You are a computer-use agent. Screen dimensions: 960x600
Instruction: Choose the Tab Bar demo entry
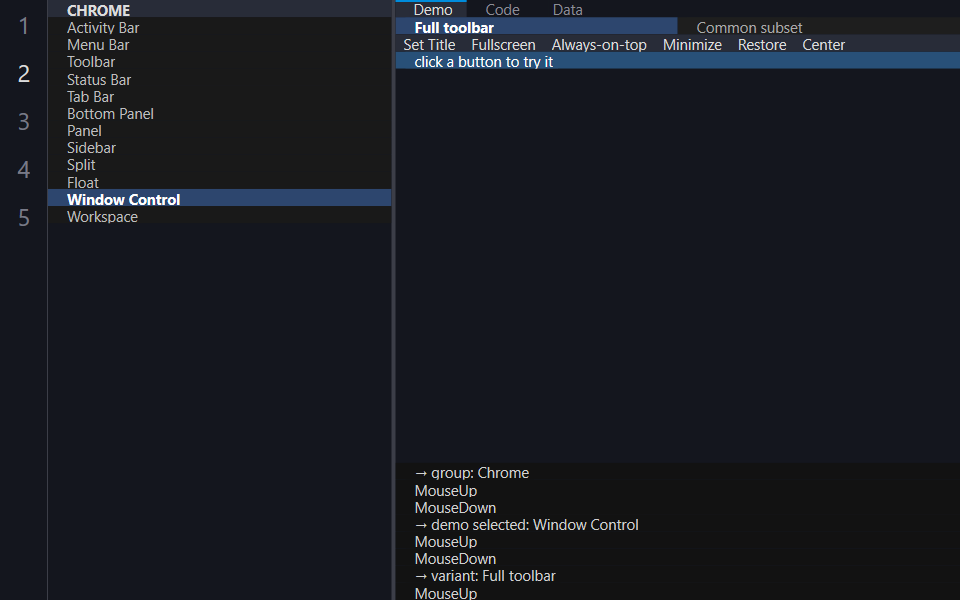coord(219,97)
